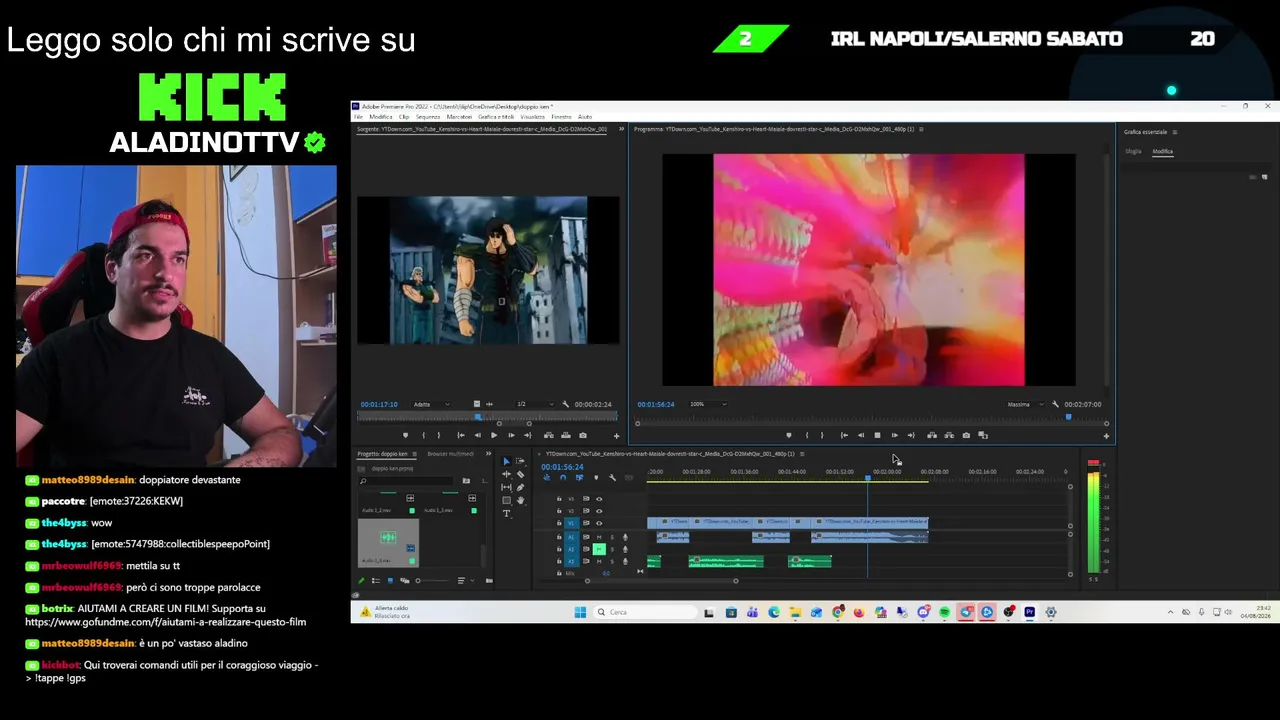Screen dimensions: 1280x720
Task: Mute audio track A1
Action: pos(599,537)
